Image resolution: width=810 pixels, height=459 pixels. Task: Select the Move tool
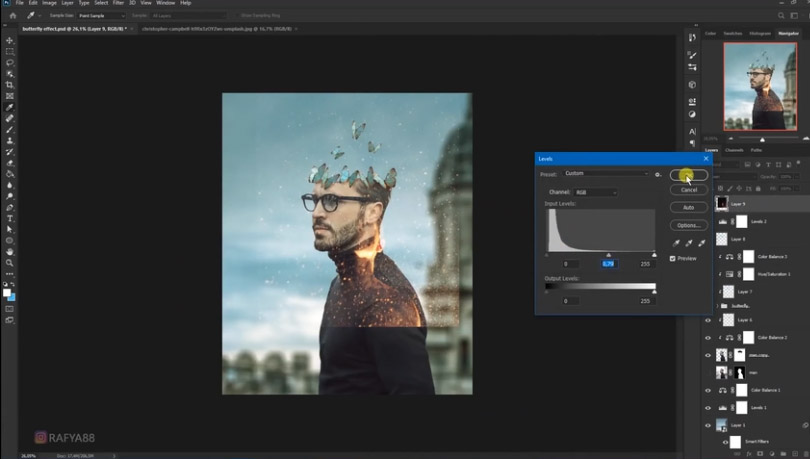point(10,41)
